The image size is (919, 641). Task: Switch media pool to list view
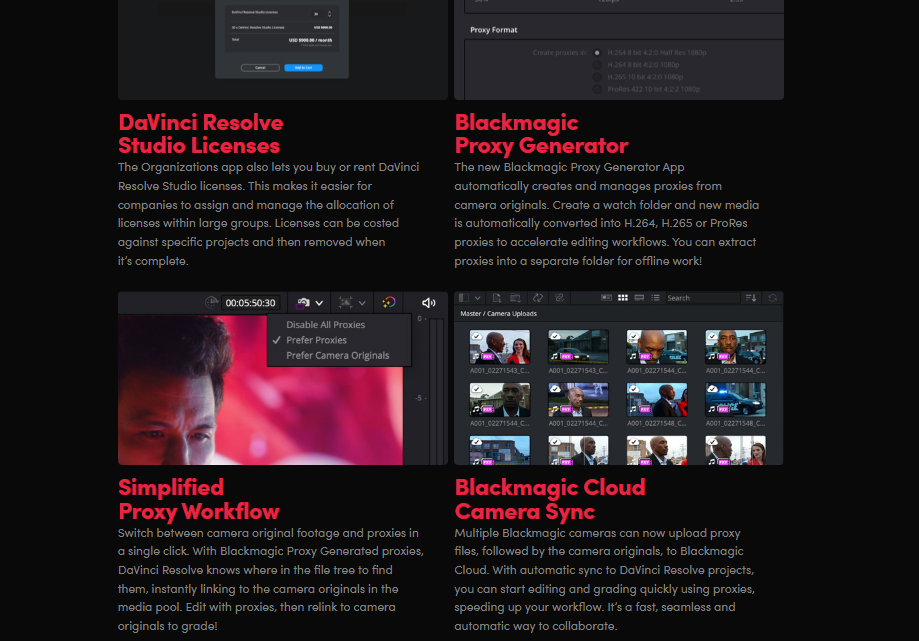(655, 298)
